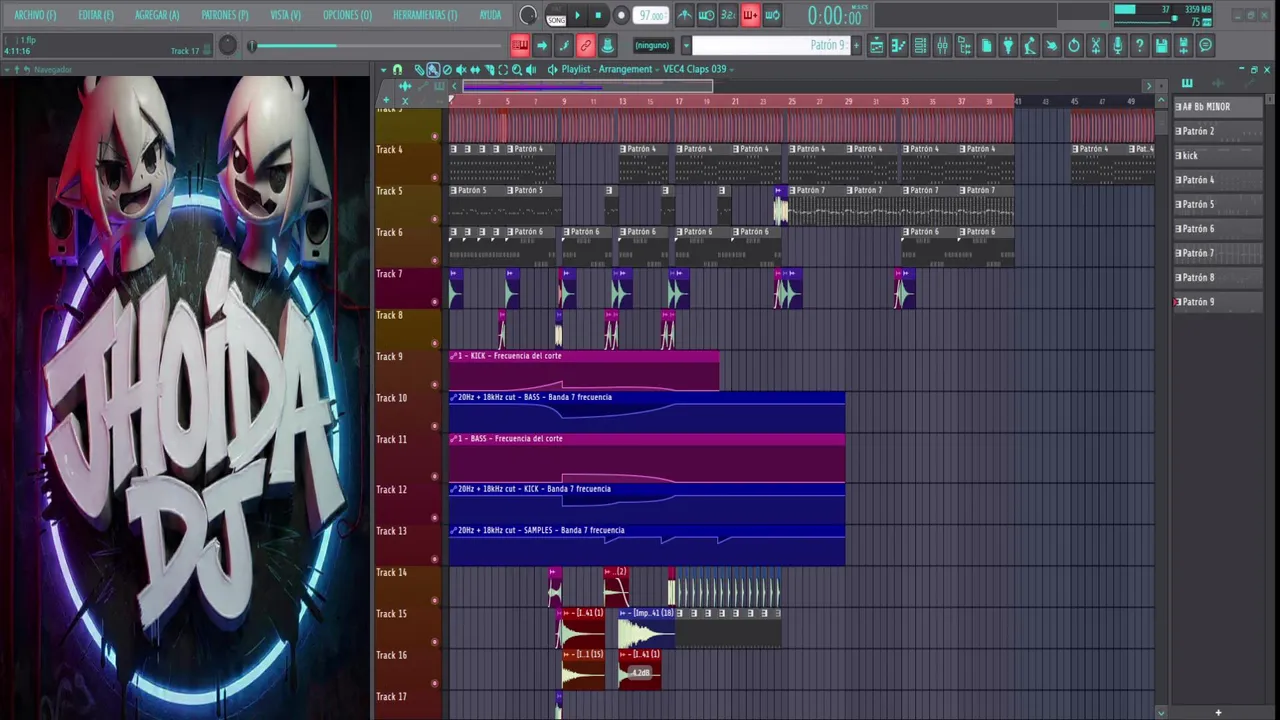The width and height of the screenshot is (1280, 720).
Task: Open the Piano roll view icon
Action: coord(899,45)
